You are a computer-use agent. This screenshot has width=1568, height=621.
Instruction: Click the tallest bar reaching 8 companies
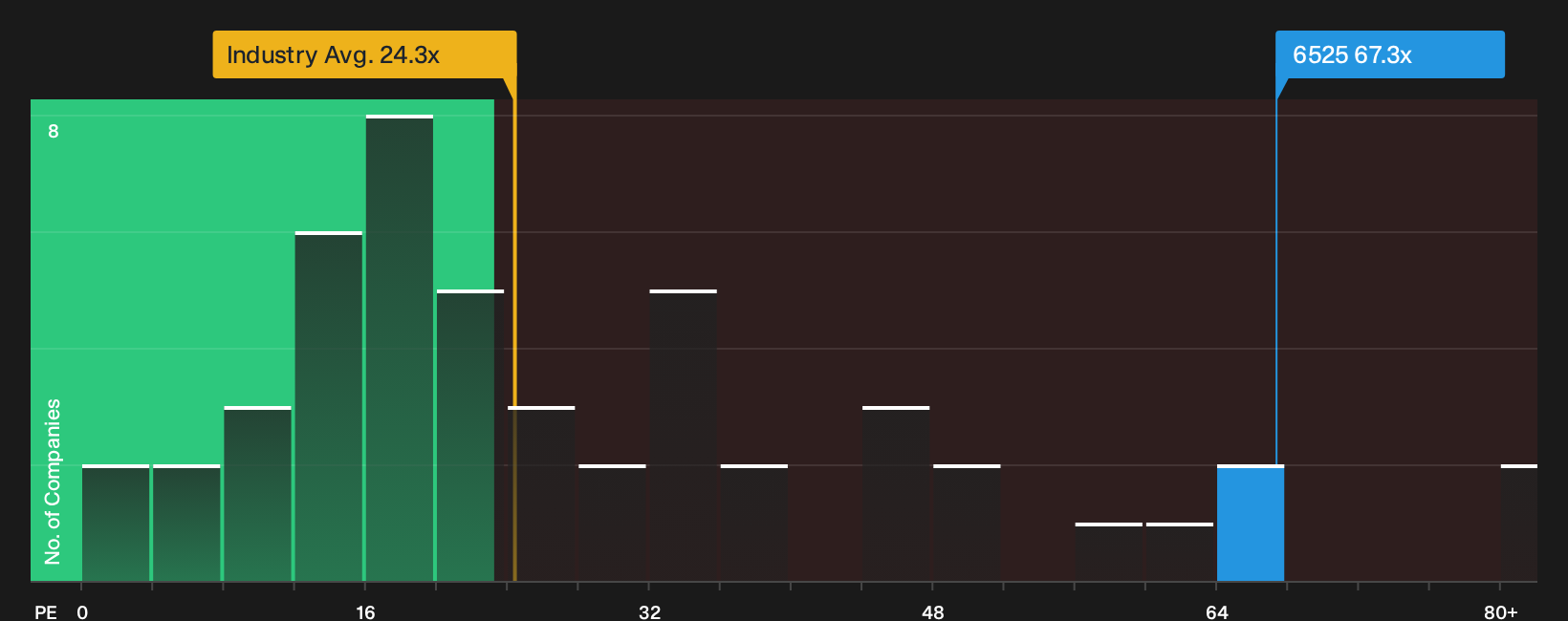[x=400, y=348]
